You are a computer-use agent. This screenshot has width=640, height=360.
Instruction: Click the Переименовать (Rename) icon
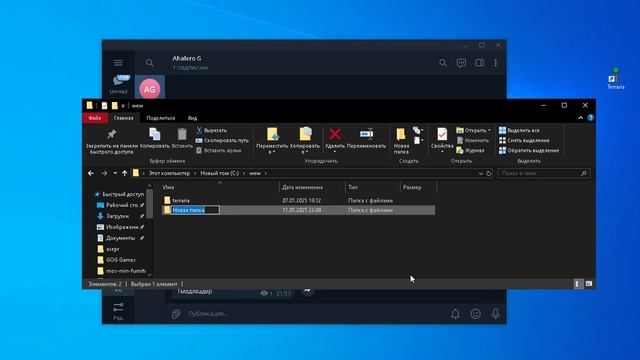pos(367,134)
